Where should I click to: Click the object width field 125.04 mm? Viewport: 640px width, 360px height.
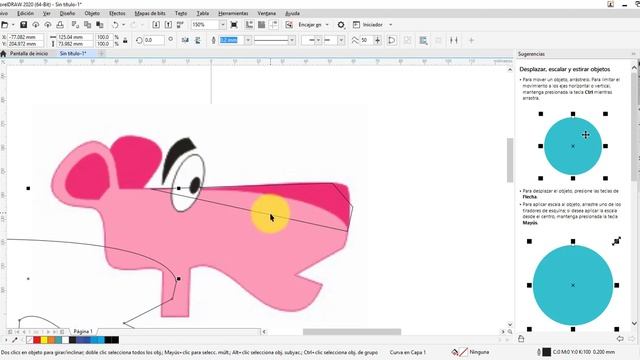(x=74, y=37)
